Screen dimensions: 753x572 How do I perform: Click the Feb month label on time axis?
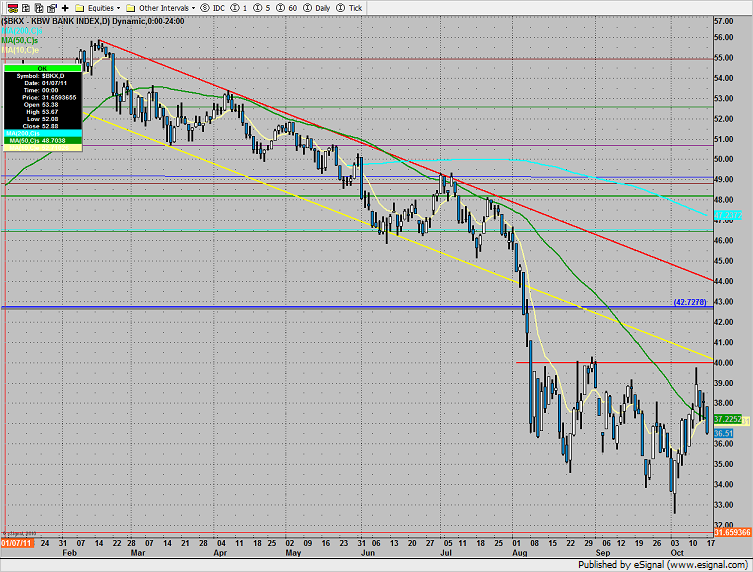point(70,553)
